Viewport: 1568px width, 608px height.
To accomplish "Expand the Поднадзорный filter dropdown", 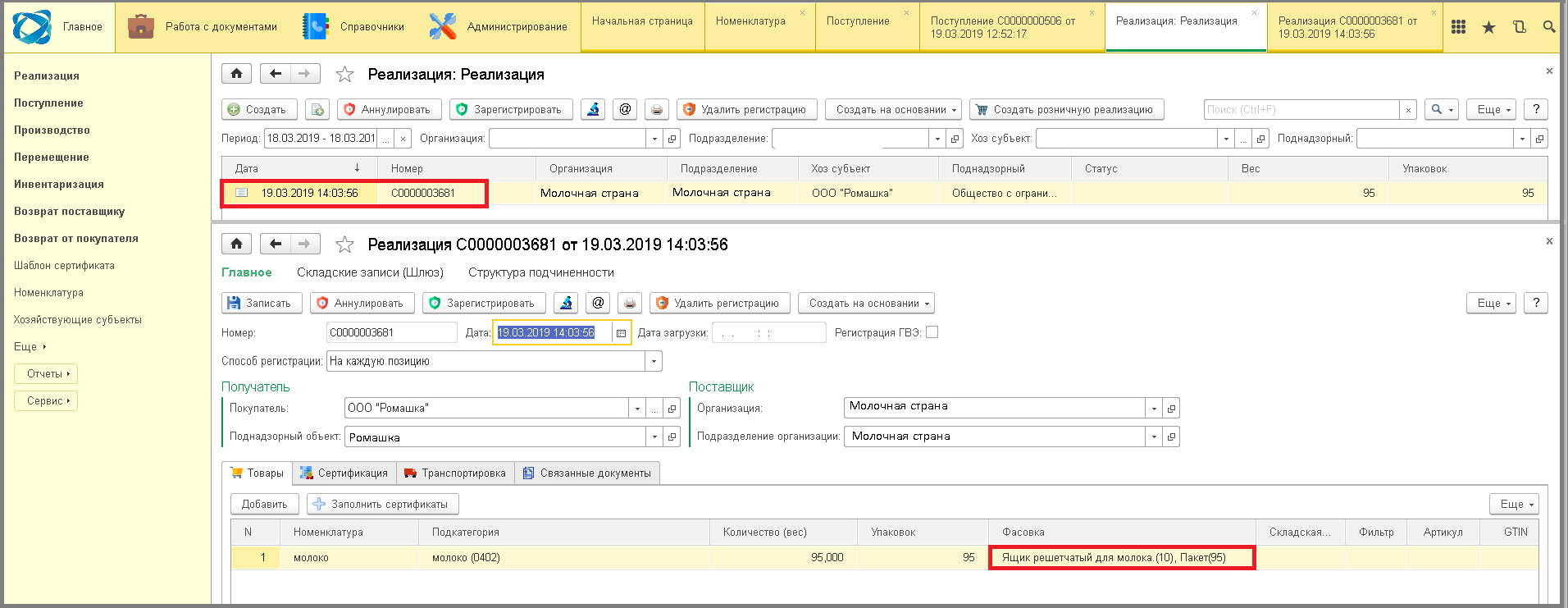I will pyautogui.click(x=1522, y=139).
